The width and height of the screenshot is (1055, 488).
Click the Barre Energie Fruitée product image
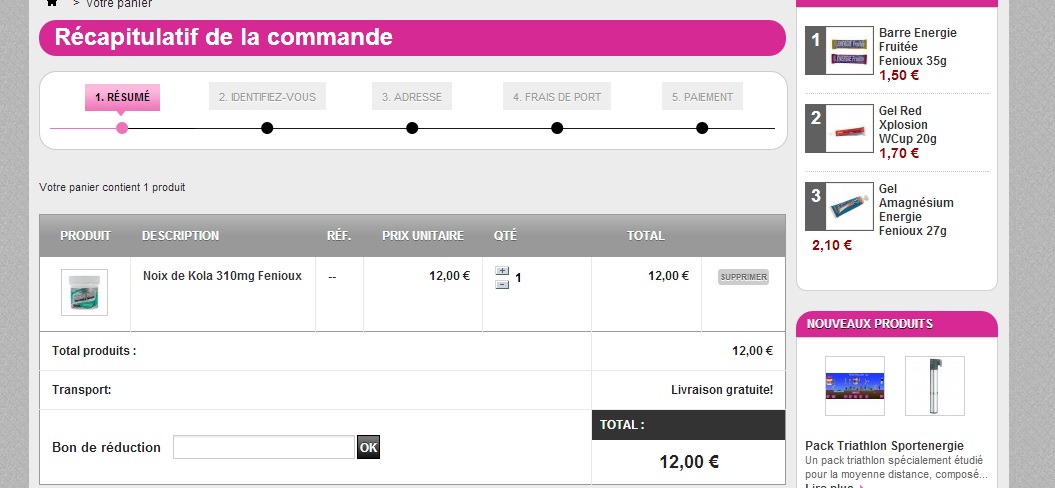point(849,50)
